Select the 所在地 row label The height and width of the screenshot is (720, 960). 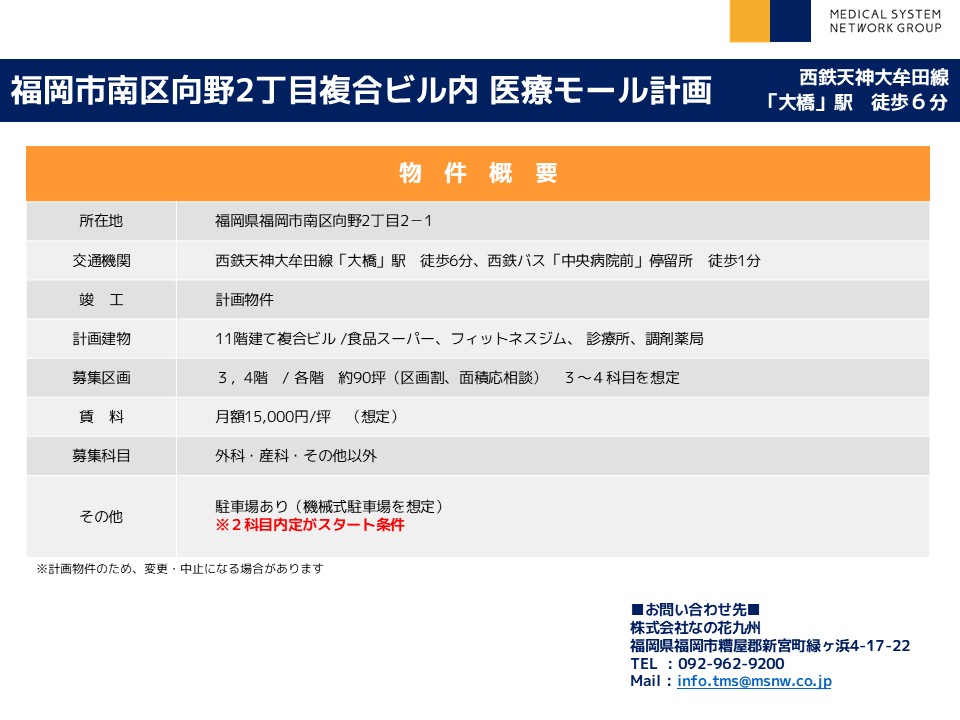pyautogui.click(x=101, y=221)
